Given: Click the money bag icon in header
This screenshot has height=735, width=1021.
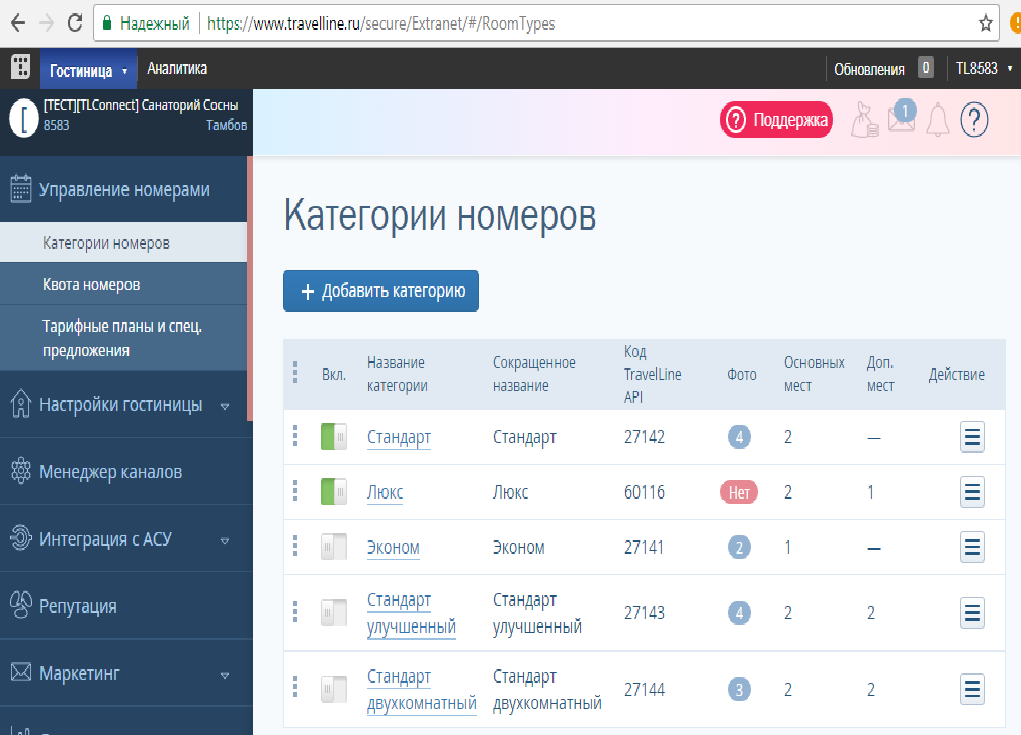Looking at the screenshot, I should (863, 120).
